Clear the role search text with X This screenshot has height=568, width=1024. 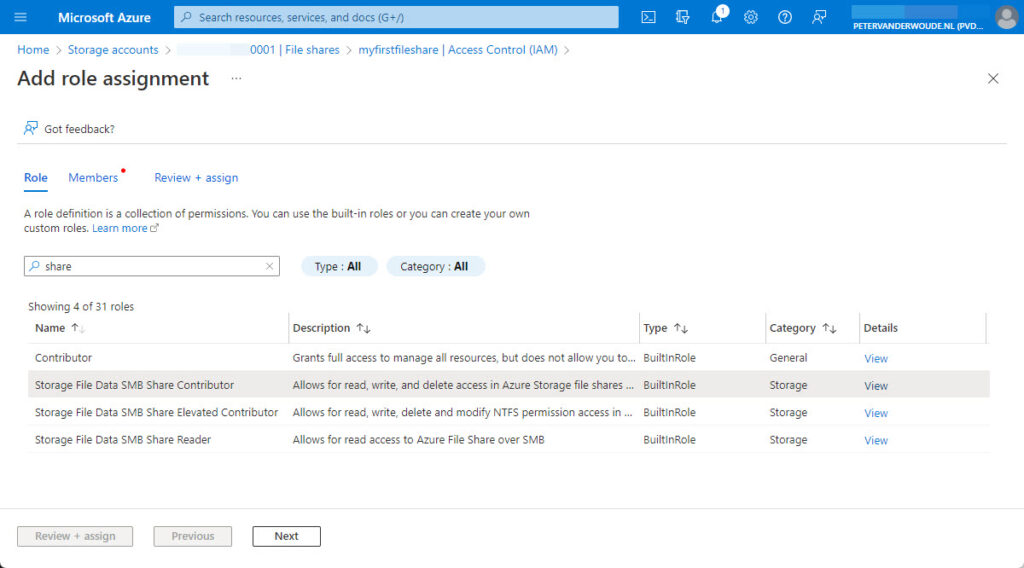tap(269, 266)
